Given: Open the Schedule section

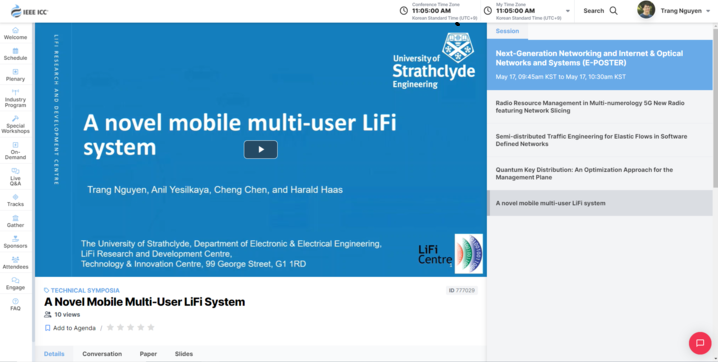Looking at the screenshot, I should point(16,54).
